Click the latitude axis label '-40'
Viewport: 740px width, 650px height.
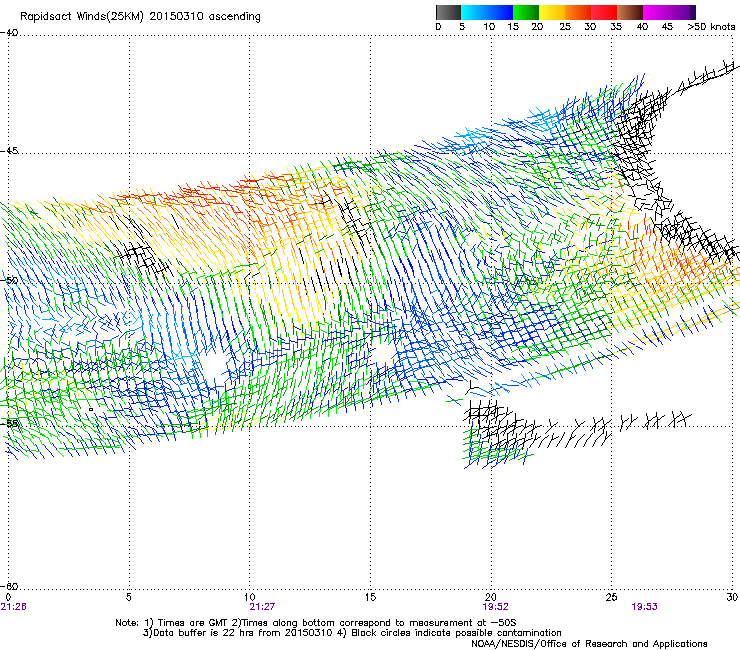pyautogui.click(x=9, y=33)
